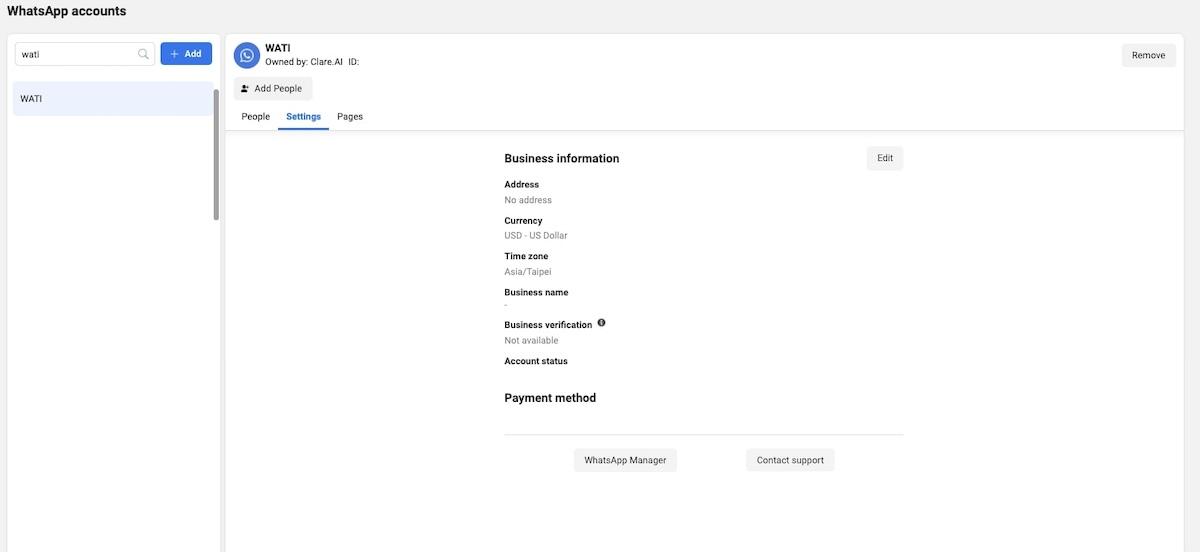Click the magnifier icon in search box
This screenshot has height=552, width=1200.
pyautogui.click(x=143, y=54)
